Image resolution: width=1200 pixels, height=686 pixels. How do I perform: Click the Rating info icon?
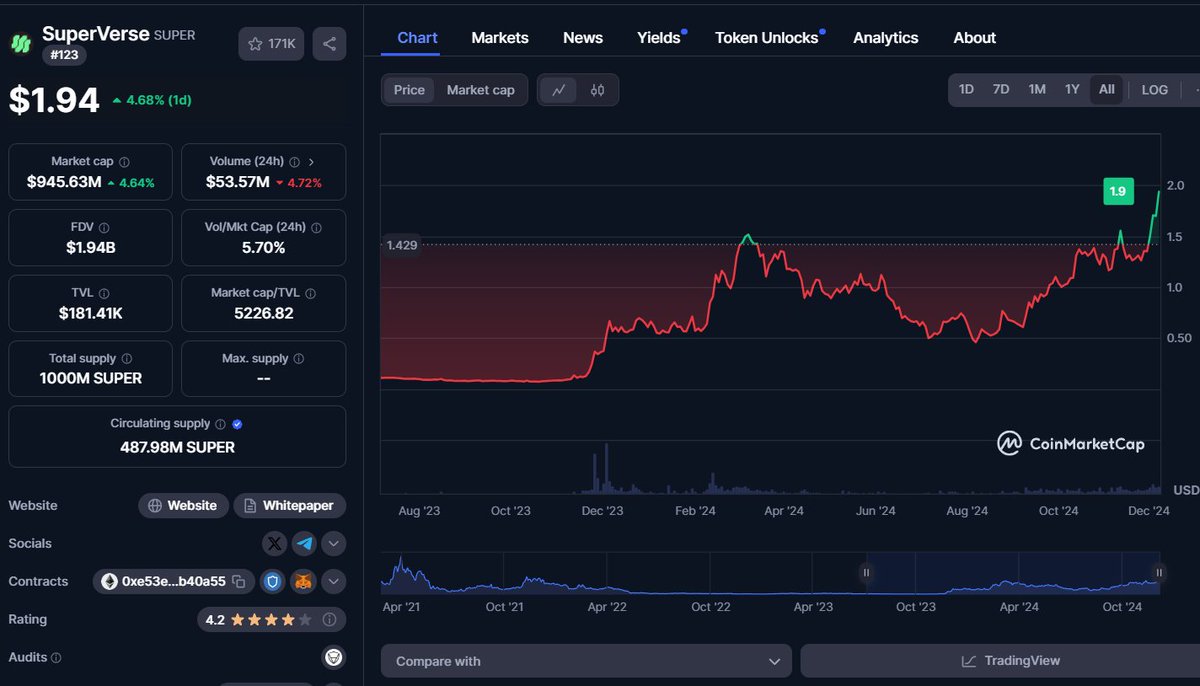[330, 620]
